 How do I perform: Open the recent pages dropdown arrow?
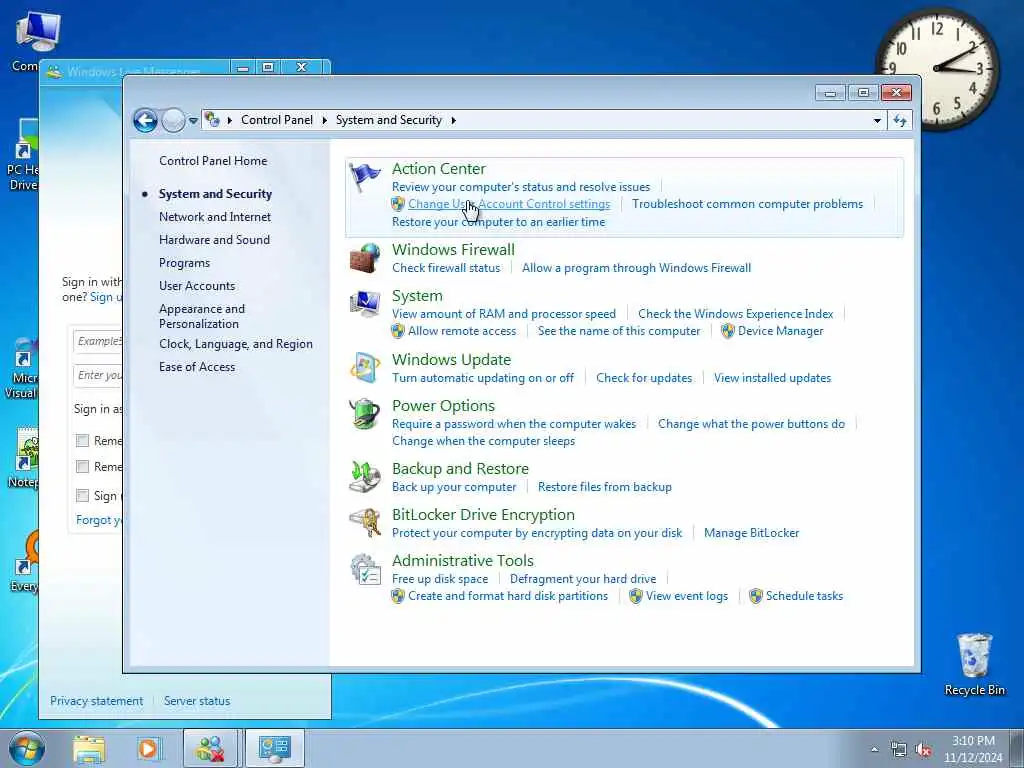193,121
